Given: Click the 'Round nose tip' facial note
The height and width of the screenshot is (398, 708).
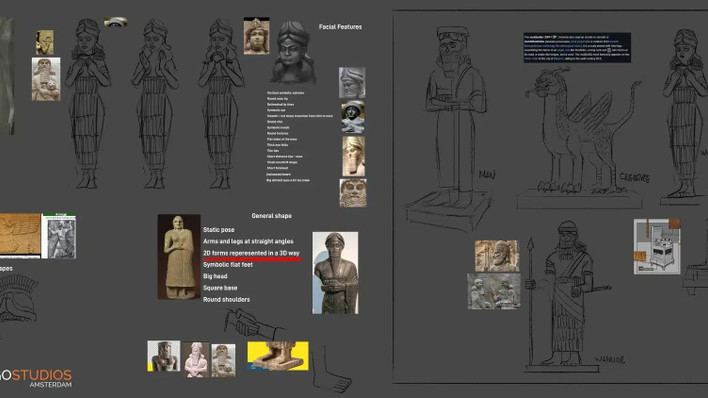Looking at the screenshot, I should (277, 98).
